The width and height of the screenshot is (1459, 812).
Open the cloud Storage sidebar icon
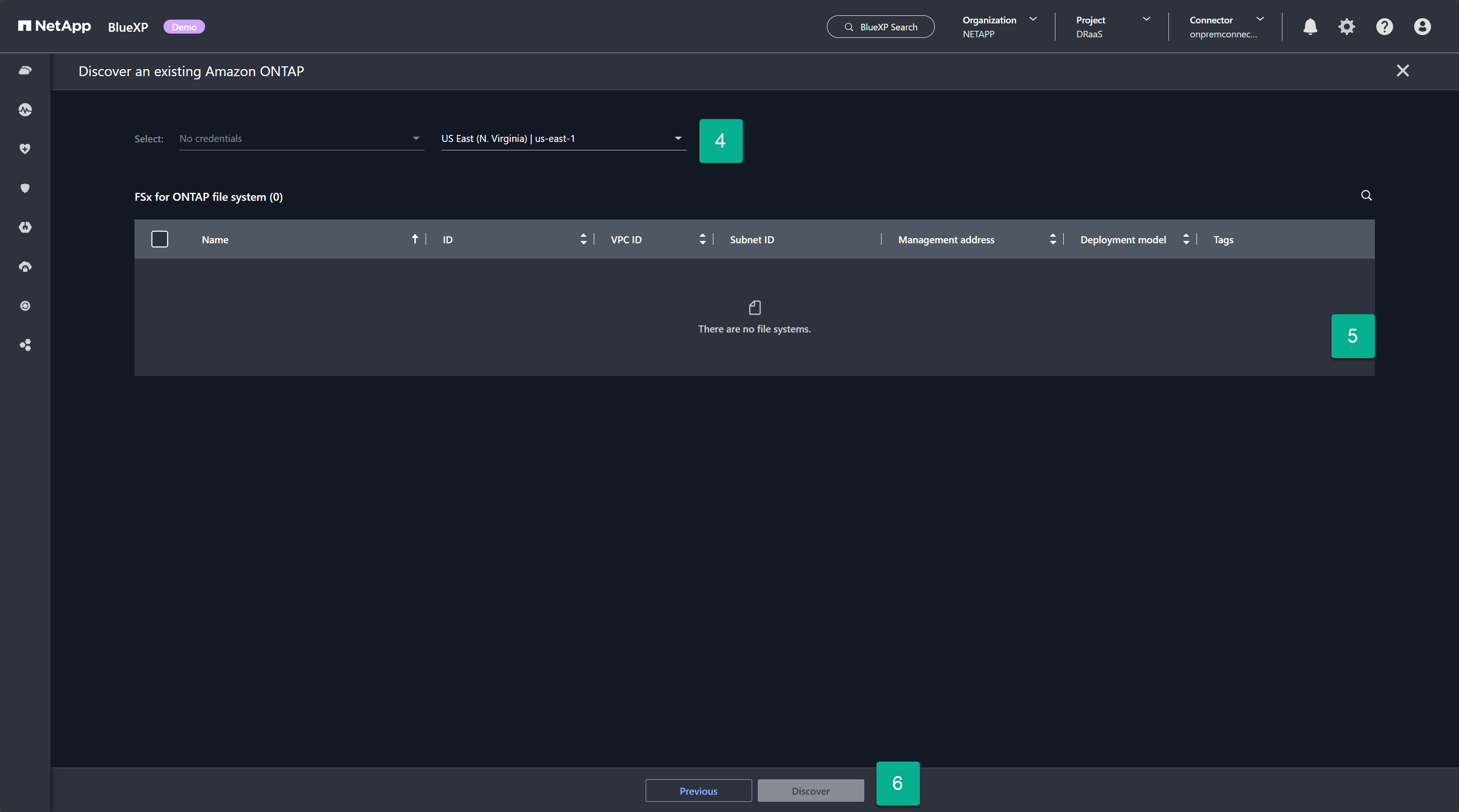coord(25,70)
